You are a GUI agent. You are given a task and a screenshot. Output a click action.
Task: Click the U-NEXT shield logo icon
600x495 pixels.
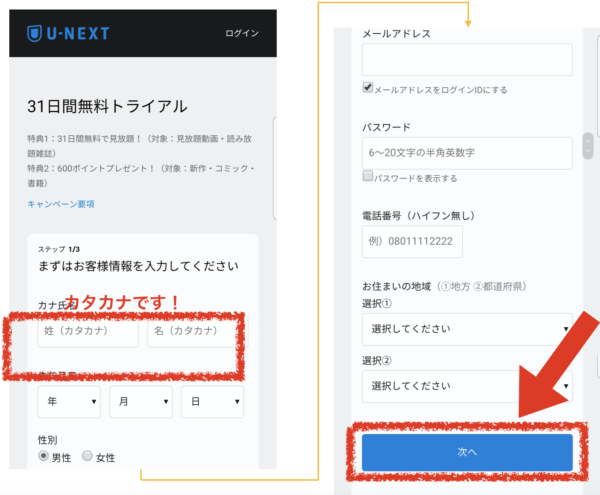(x=34, y=33)
